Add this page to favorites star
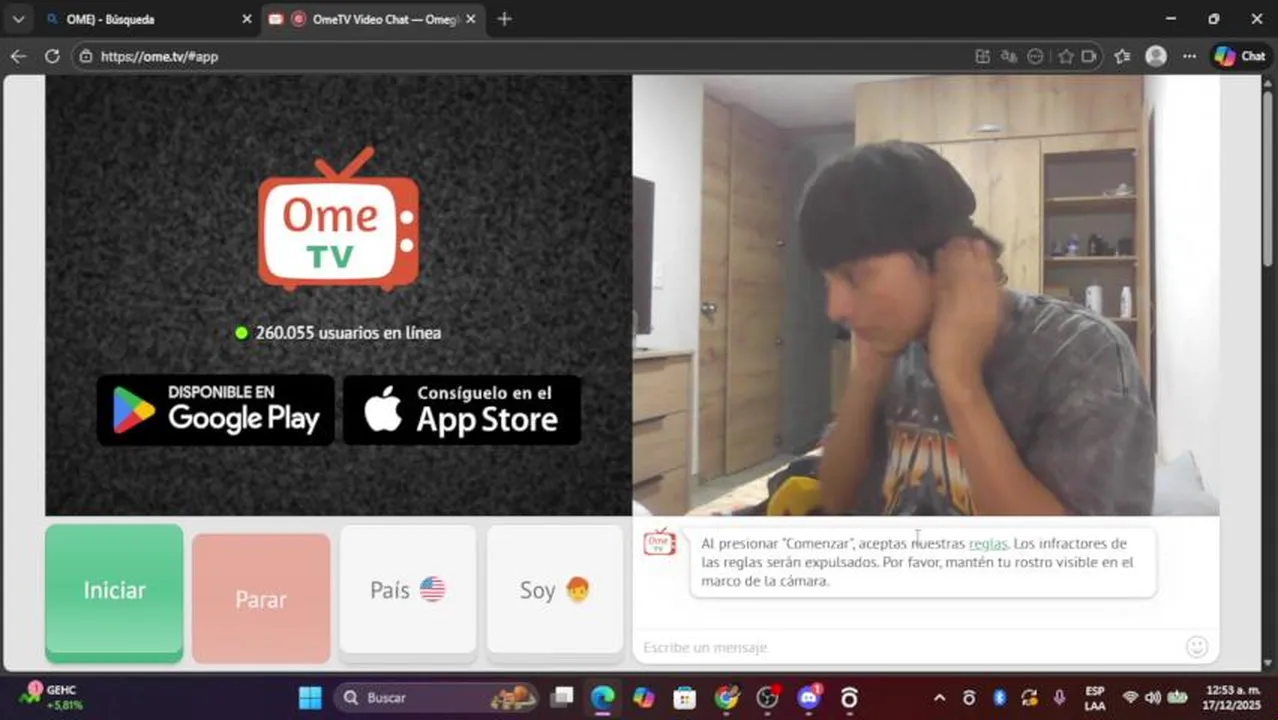Screen dimensions: 1278x720 click(1066, 56)
